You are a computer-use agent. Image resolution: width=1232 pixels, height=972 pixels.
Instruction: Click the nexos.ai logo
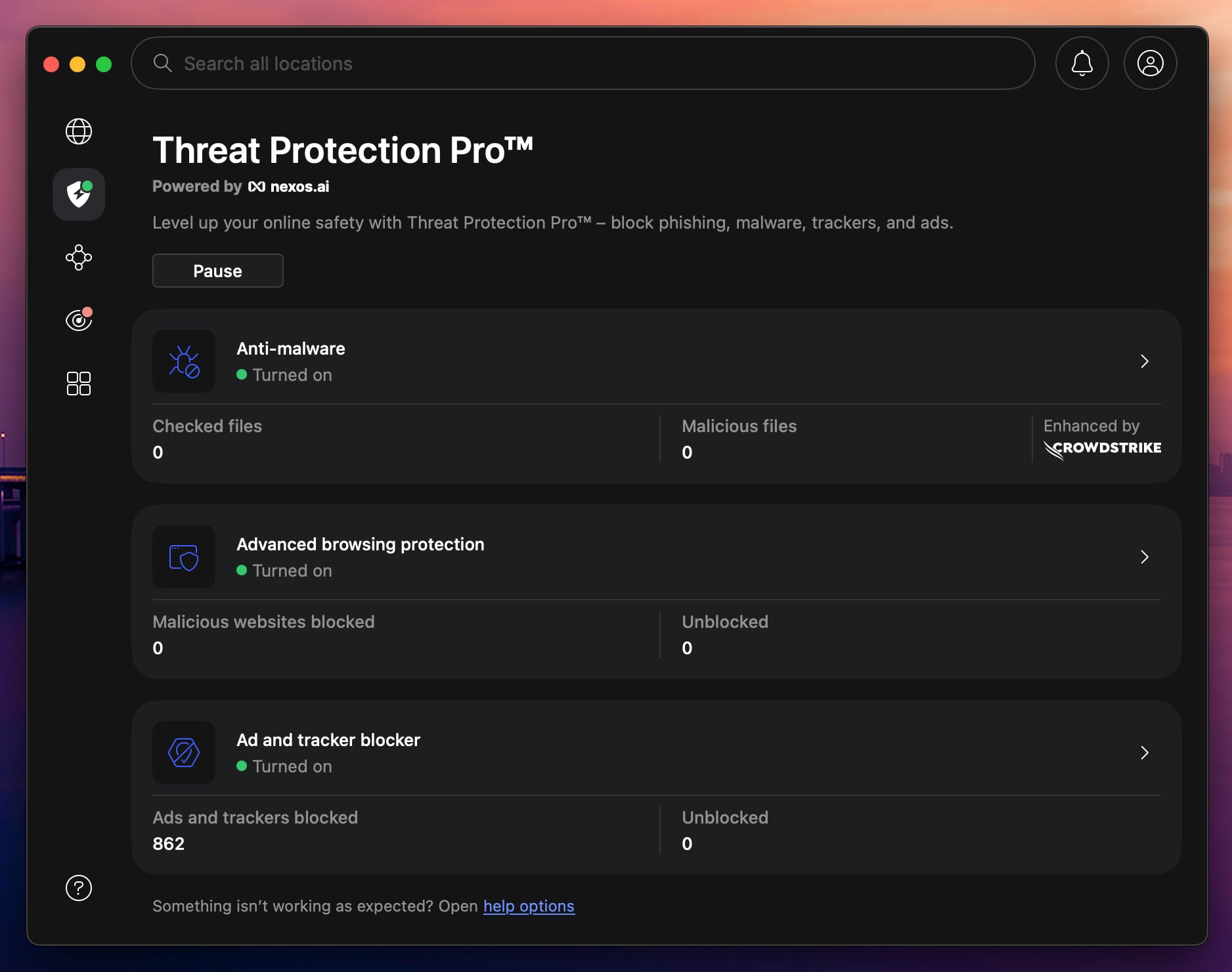coord(289,187)
